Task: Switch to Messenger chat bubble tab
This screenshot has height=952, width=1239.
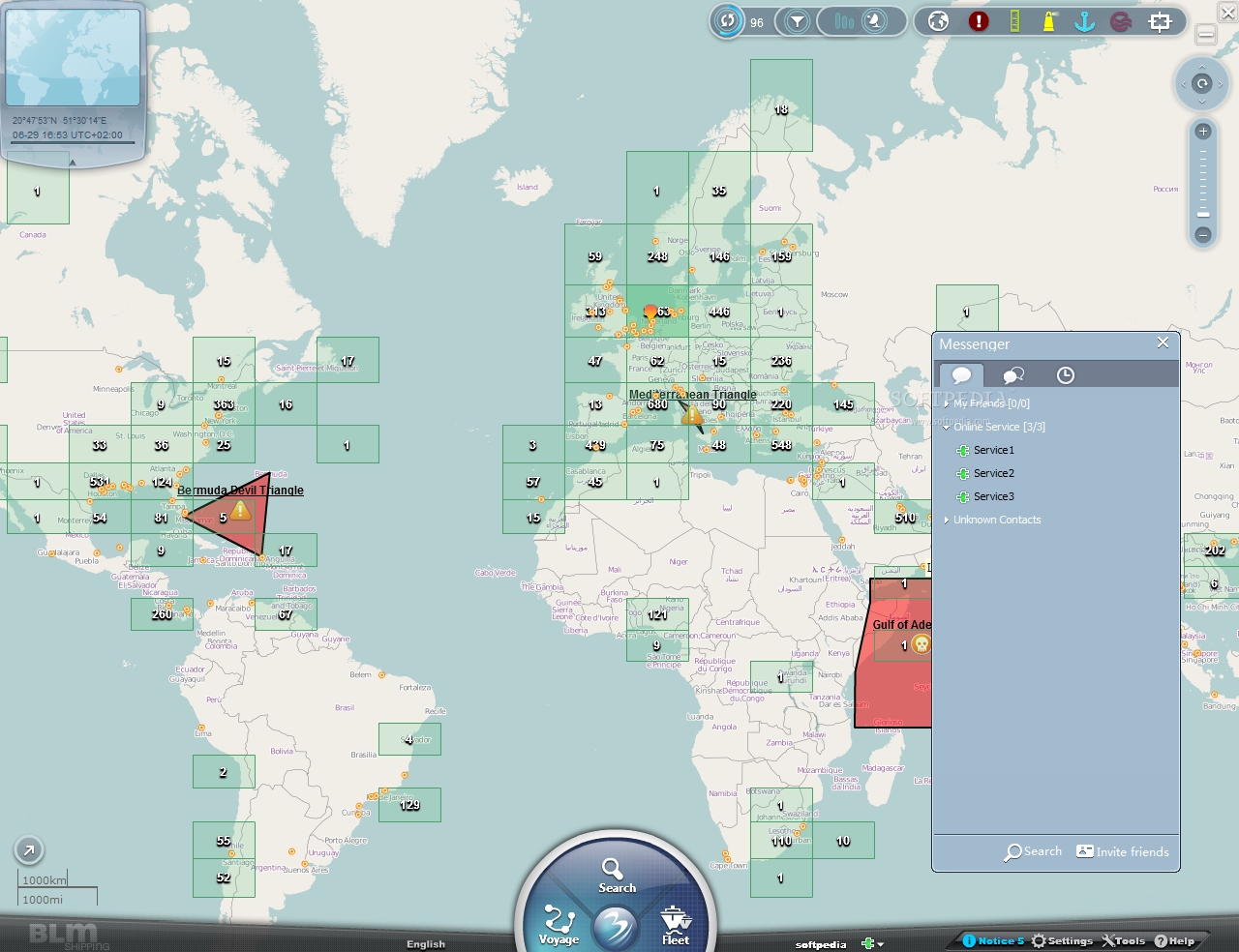Action: (x=961, y=375)
